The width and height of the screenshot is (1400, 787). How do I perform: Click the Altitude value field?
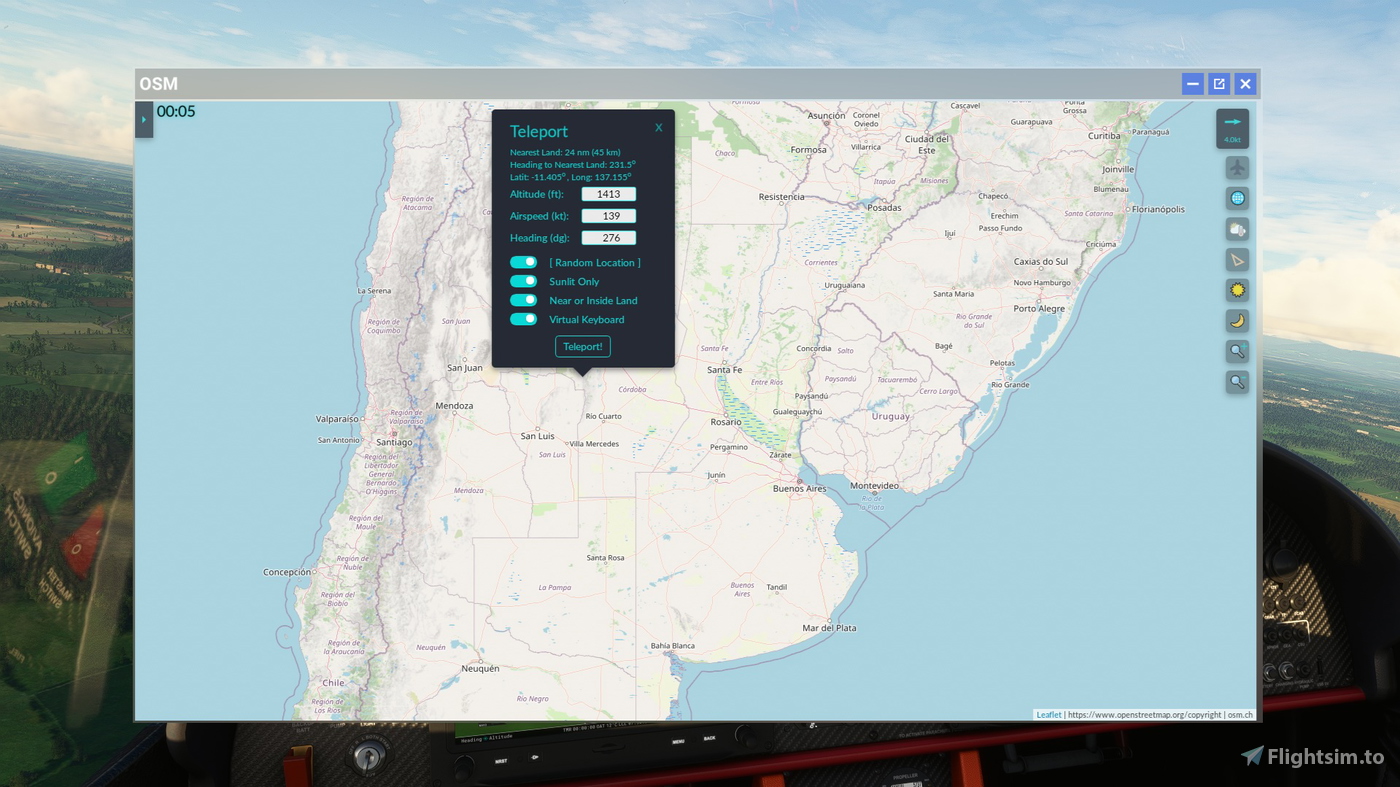pyautogui.click(x=608, y=193)
